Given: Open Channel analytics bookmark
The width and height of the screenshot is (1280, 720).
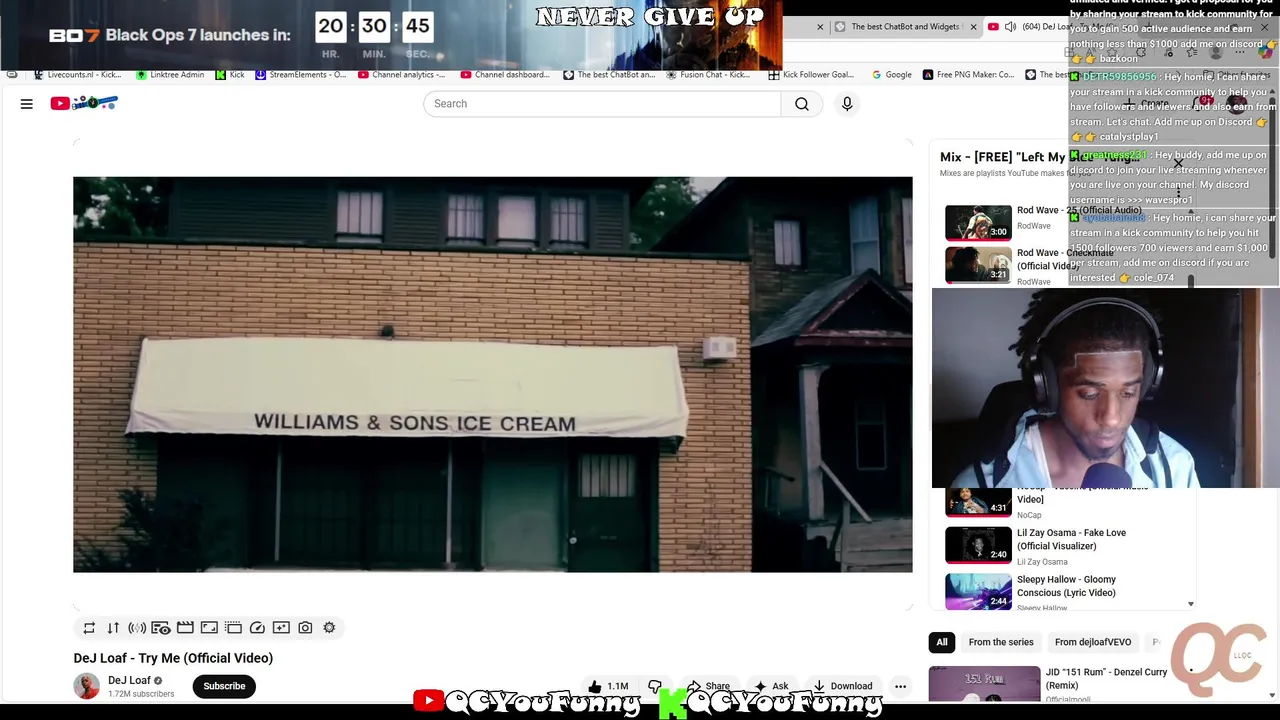Looking at the screenshot, I should point(402,75).
